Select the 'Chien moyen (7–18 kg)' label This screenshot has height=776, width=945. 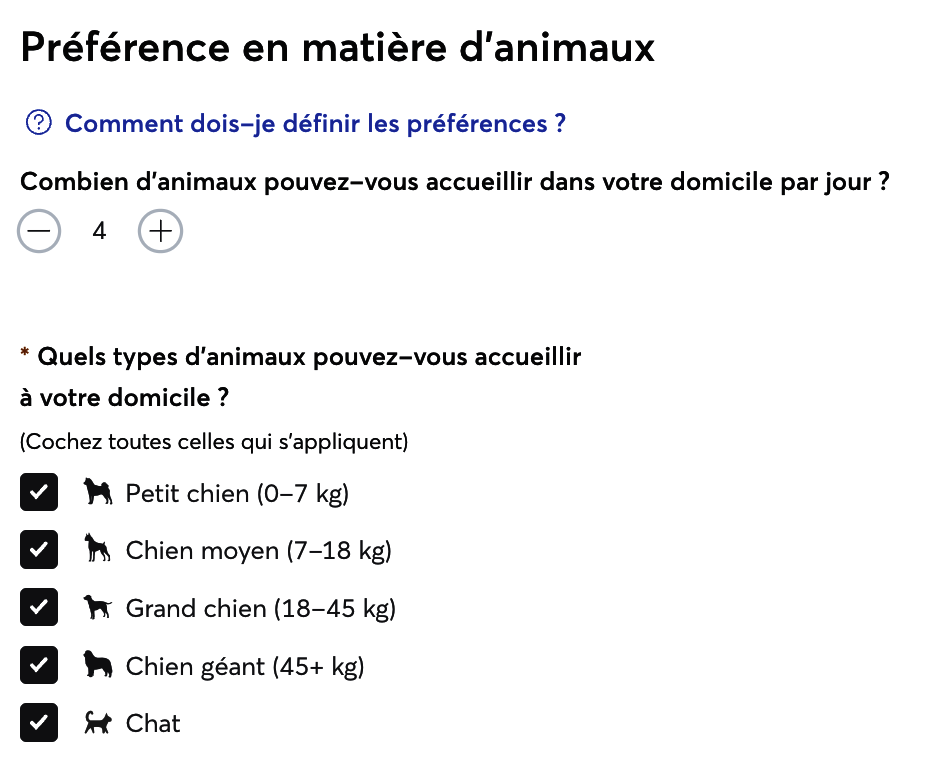point(259,551)
